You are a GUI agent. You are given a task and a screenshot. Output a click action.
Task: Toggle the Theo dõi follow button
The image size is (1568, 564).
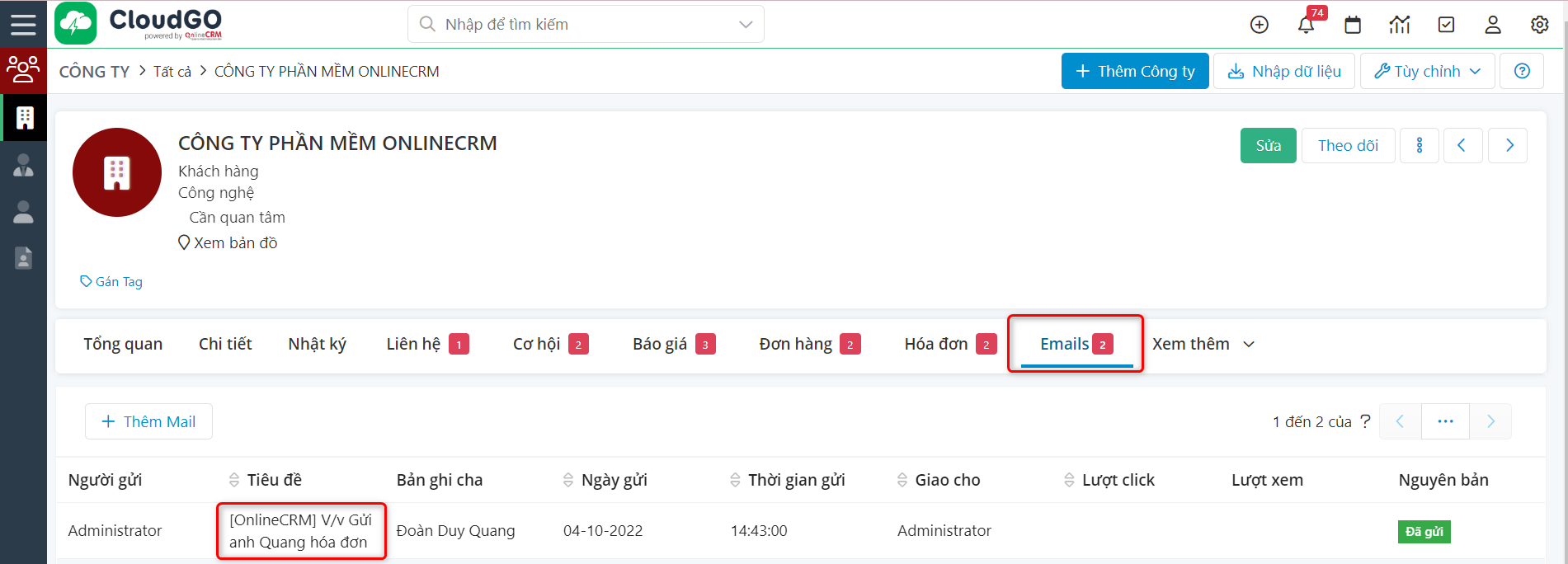[1348, 146]
